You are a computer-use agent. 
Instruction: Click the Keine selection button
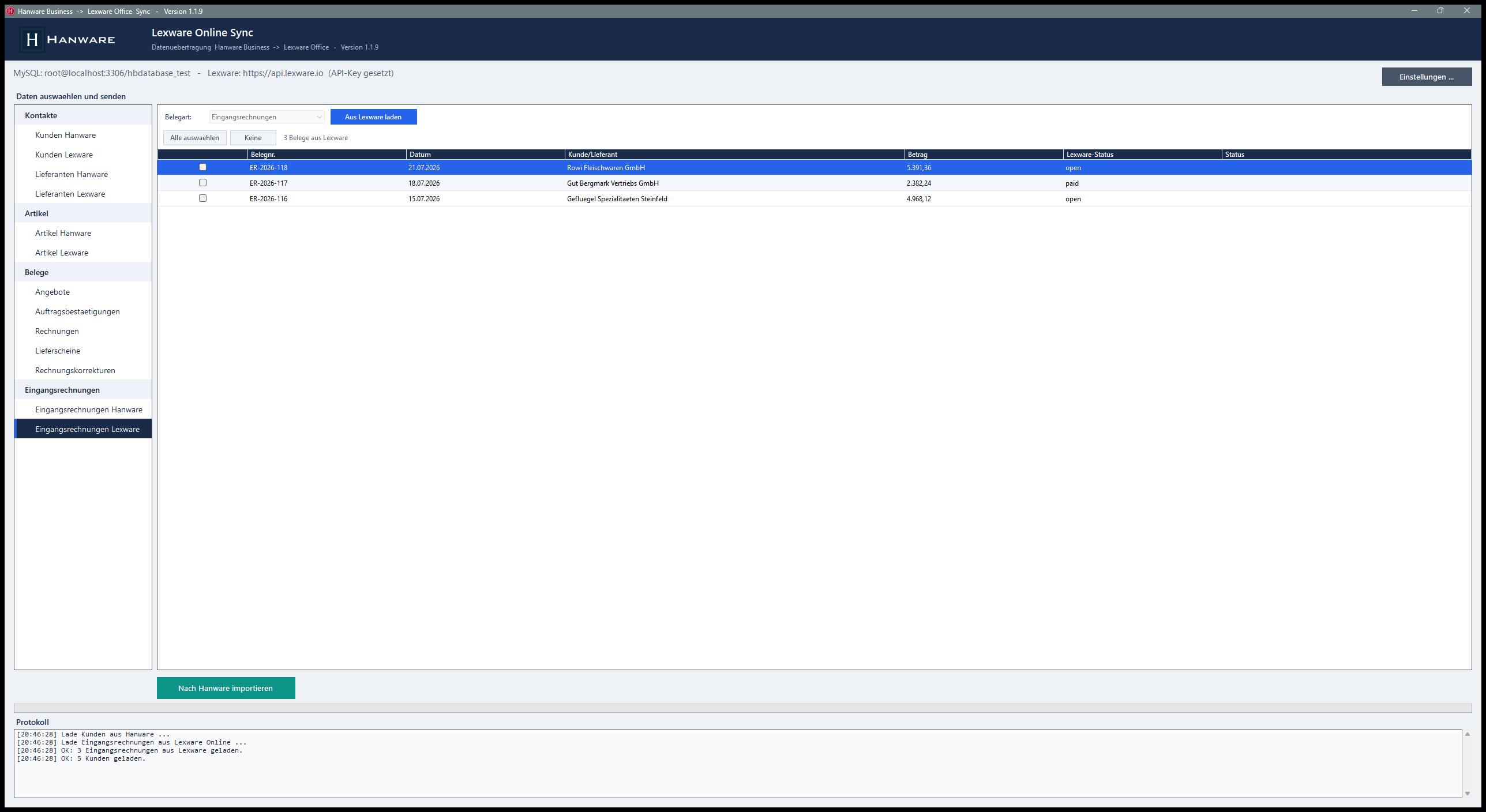click(x=253, y=138)
